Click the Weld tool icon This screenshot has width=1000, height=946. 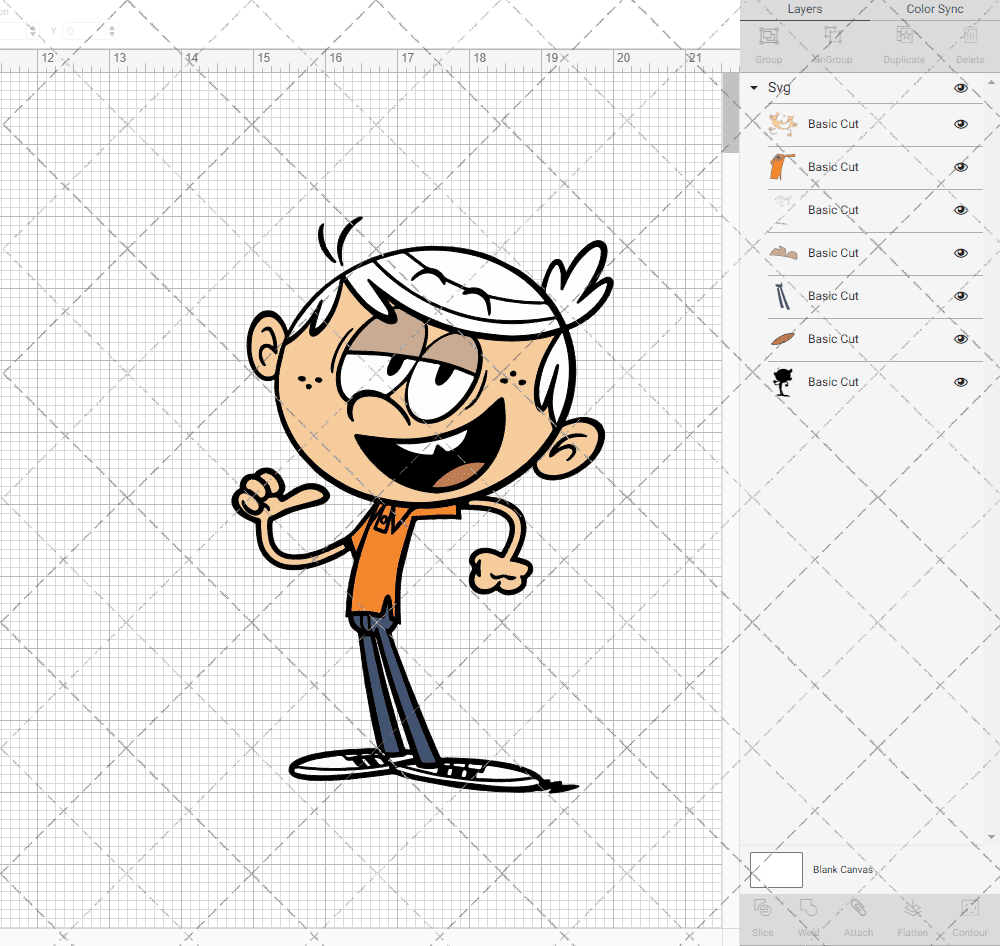point(808,908)
